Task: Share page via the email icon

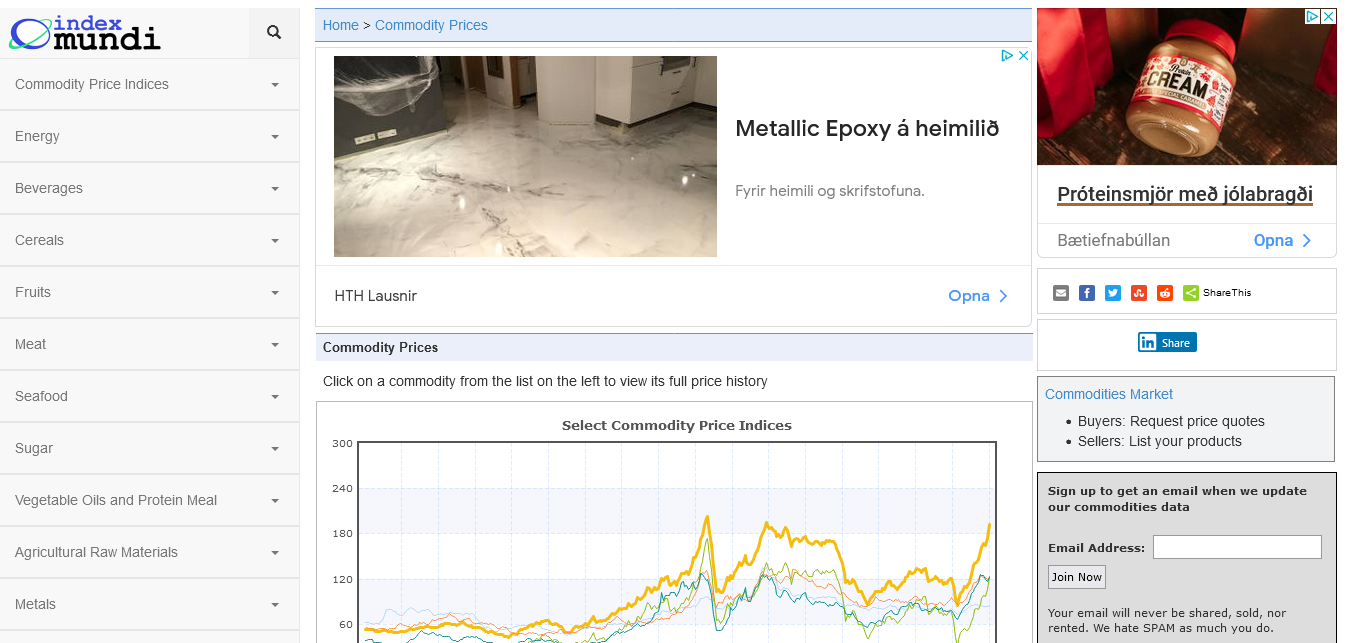Action: click(1061, 293)
